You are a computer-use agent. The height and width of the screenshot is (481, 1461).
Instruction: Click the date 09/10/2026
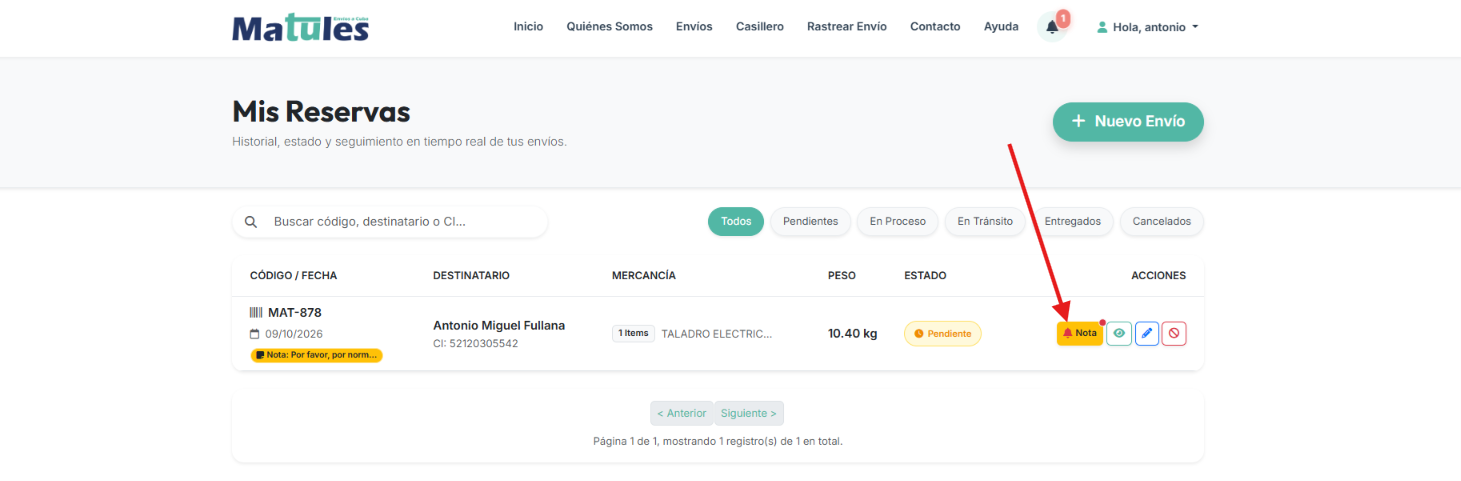click(294, 334)
